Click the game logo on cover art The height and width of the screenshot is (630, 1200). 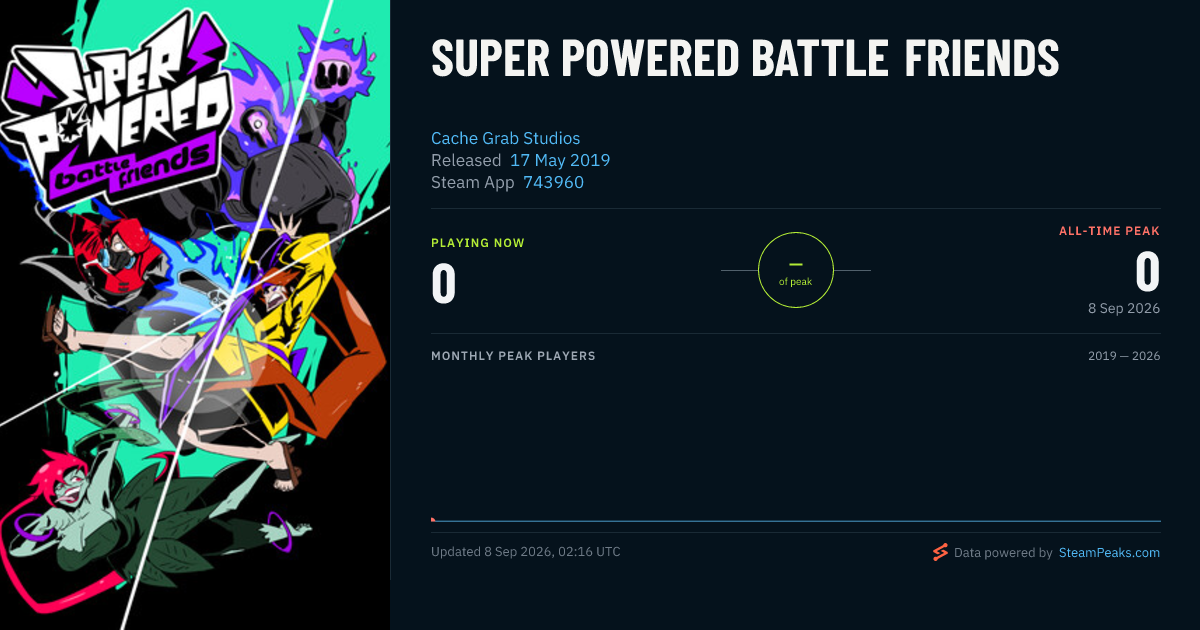(x=115, y=115)
